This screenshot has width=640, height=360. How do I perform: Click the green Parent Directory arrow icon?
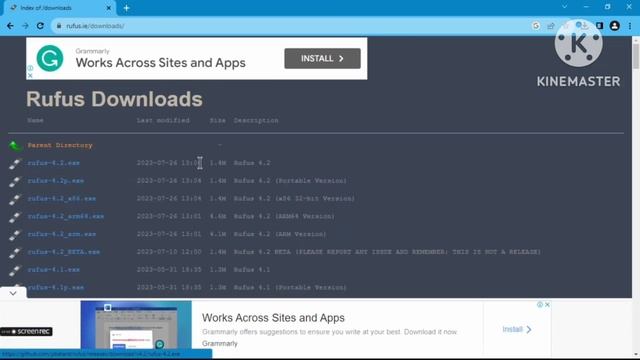point(15,145)
